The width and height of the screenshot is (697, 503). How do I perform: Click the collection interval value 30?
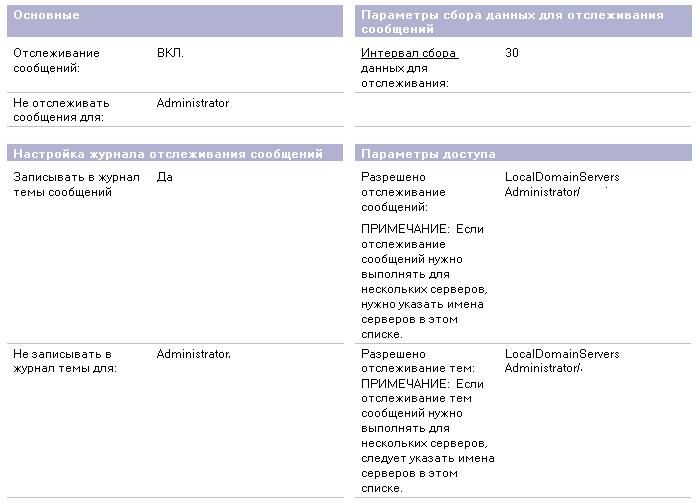[512, 53]
